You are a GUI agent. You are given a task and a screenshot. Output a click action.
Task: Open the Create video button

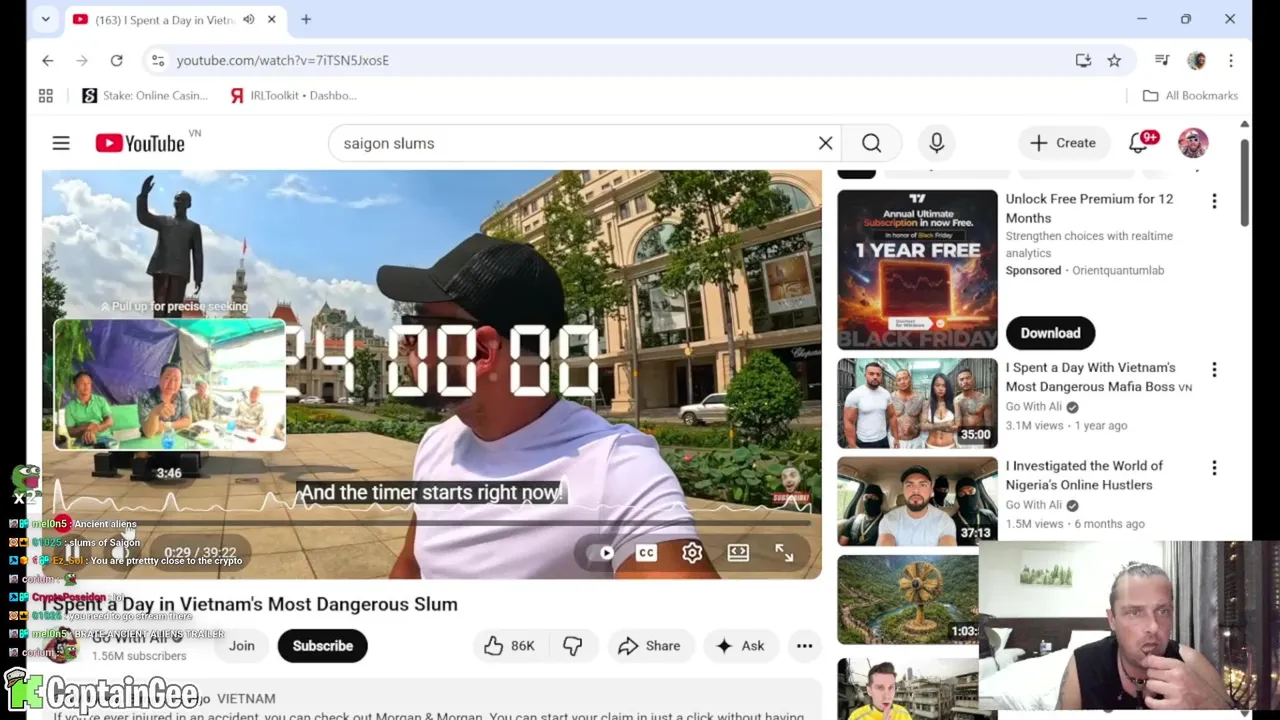click(1063, 143)
